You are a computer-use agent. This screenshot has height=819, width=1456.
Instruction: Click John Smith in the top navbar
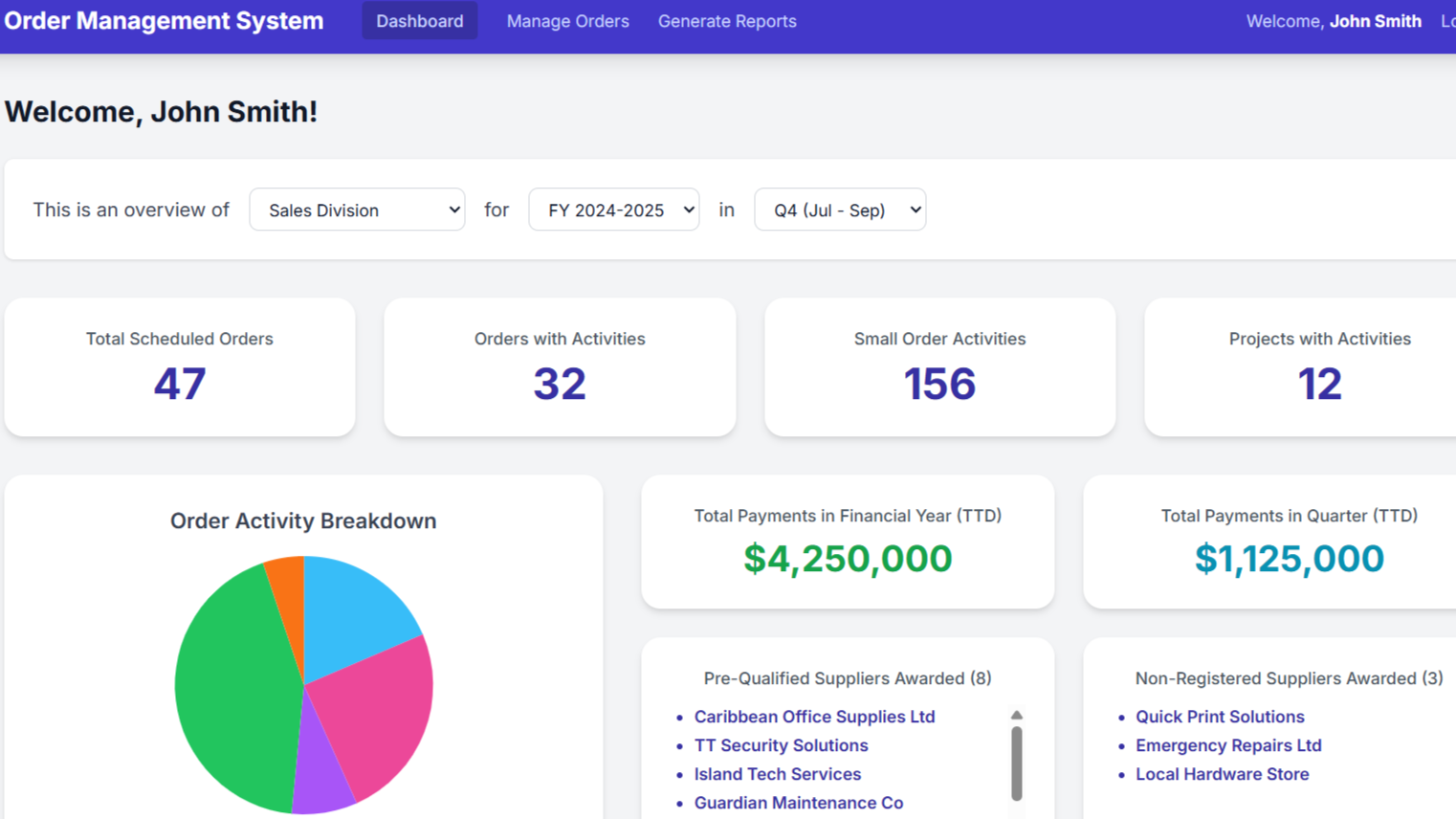pyautogui.click(x=1376, y=20)
